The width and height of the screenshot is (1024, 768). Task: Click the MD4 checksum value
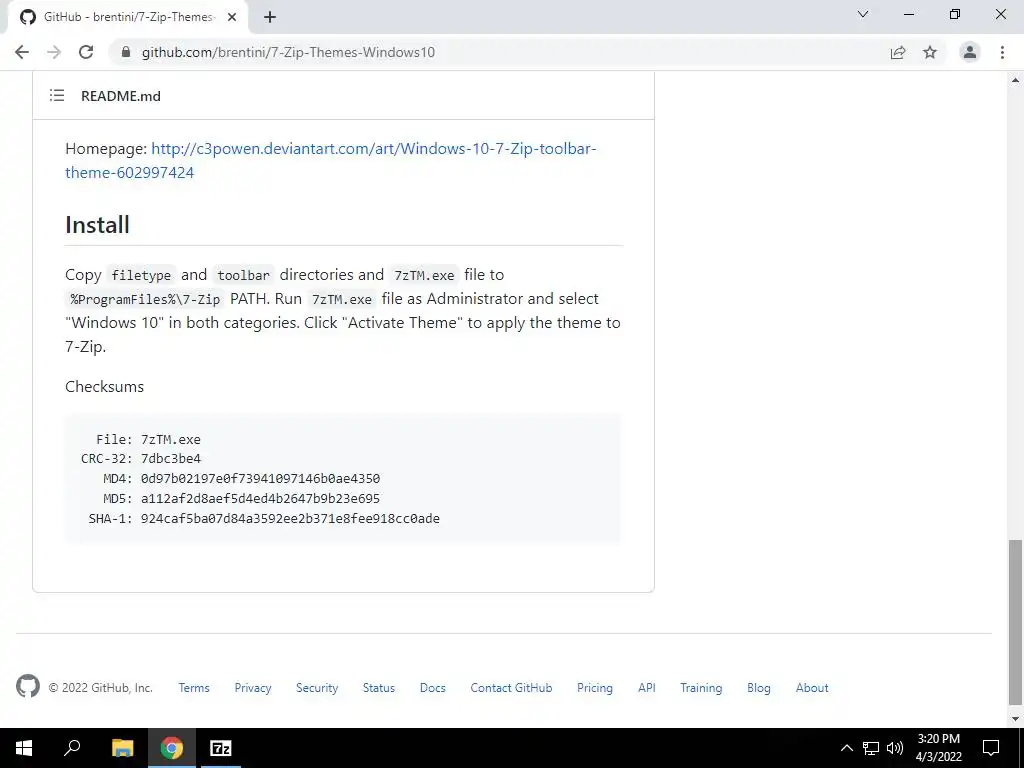261,479
